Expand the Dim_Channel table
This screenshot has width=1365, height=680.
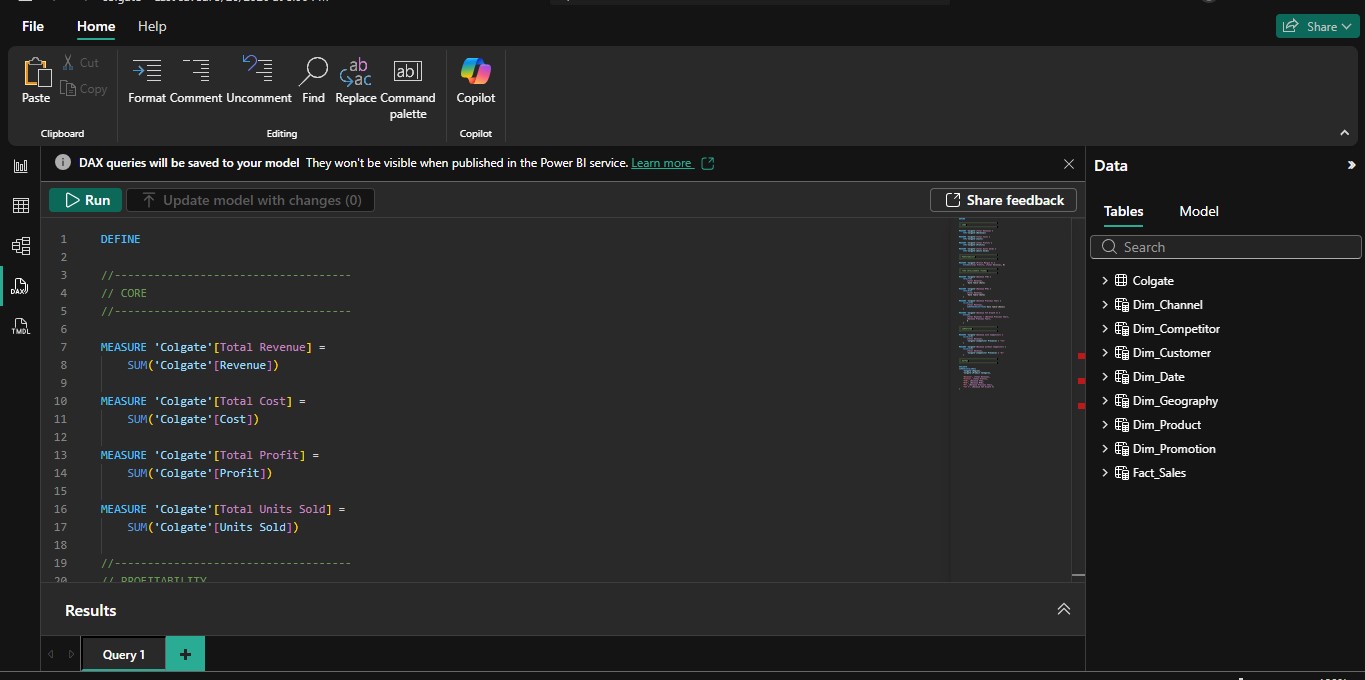tap(1105, 305)
